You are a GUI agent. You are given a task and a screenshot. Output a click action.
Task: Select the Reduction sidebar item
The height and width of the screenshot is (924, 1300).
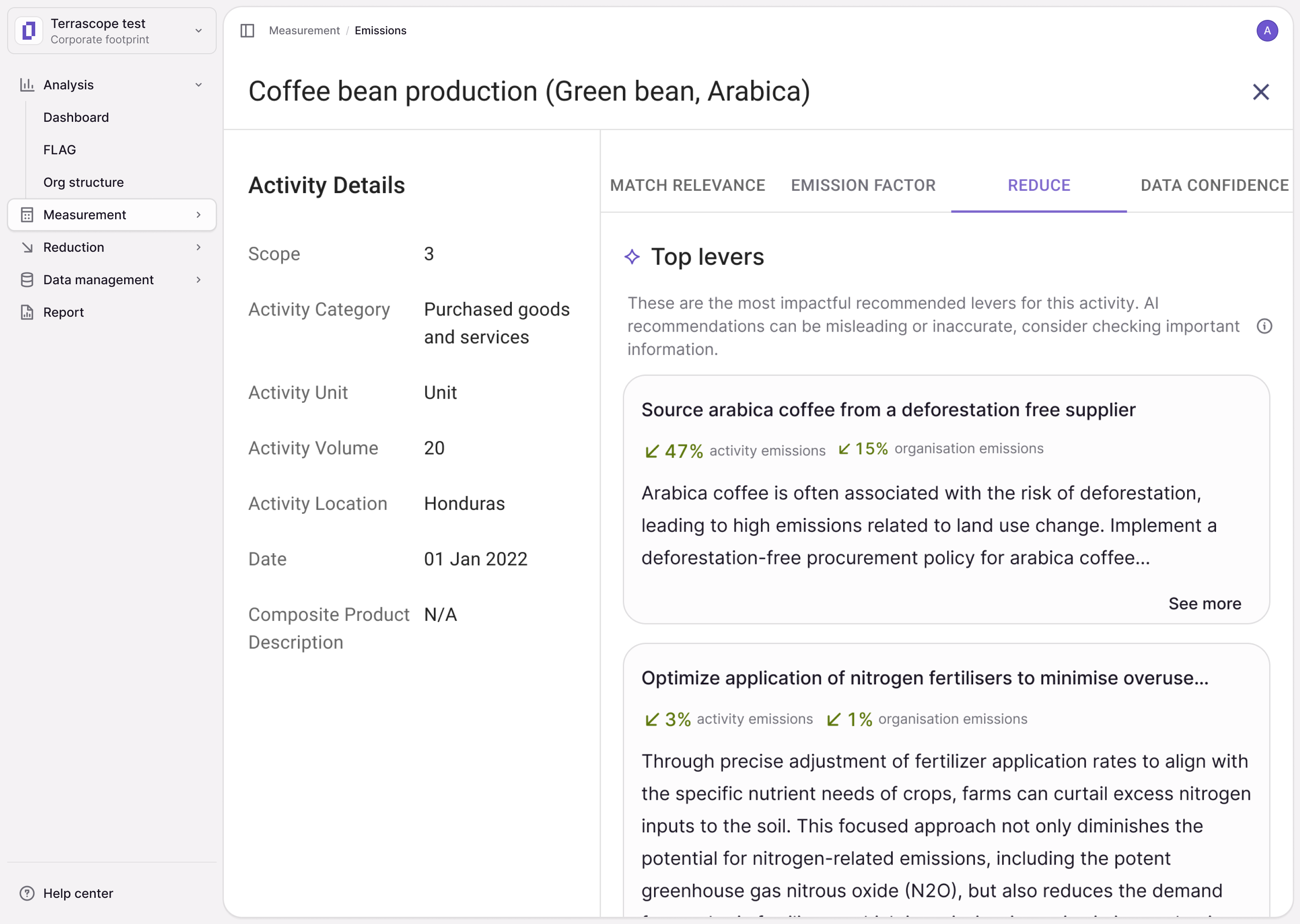click(112, 247)
